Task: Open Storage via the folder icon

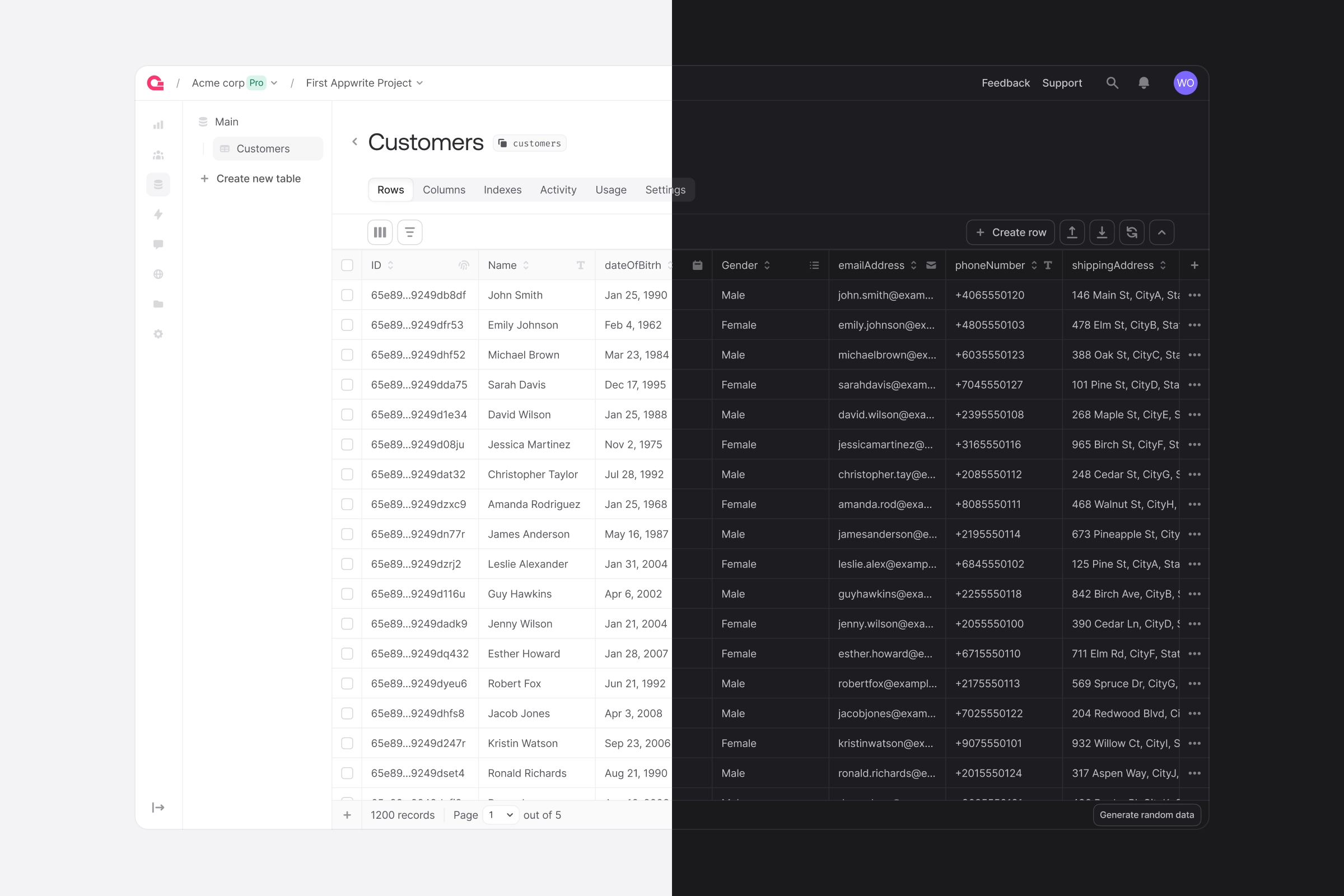Action: tap(158, 304)
